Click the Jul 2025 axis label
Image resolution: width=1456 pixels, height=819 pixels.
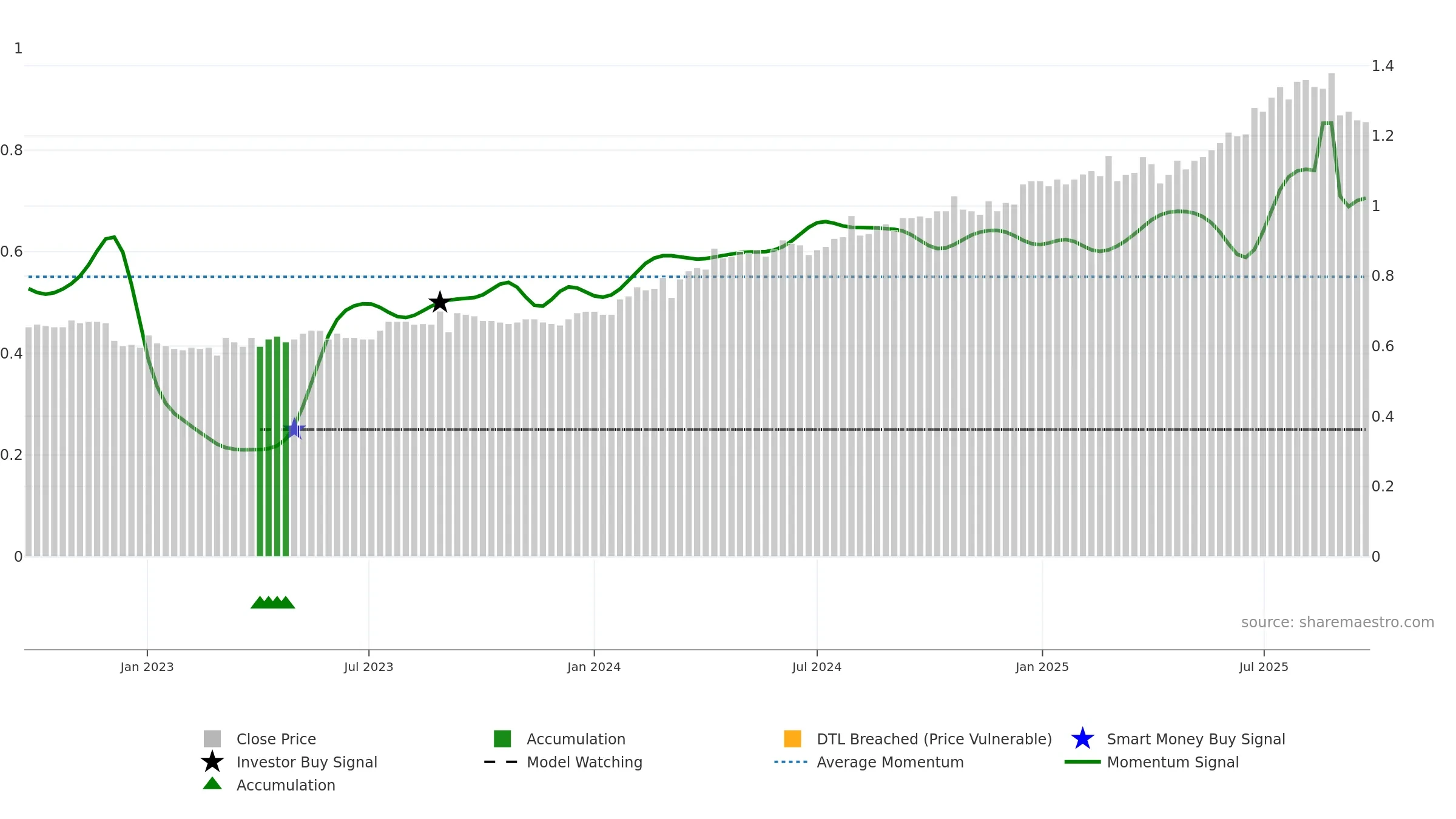[1264, 667]
